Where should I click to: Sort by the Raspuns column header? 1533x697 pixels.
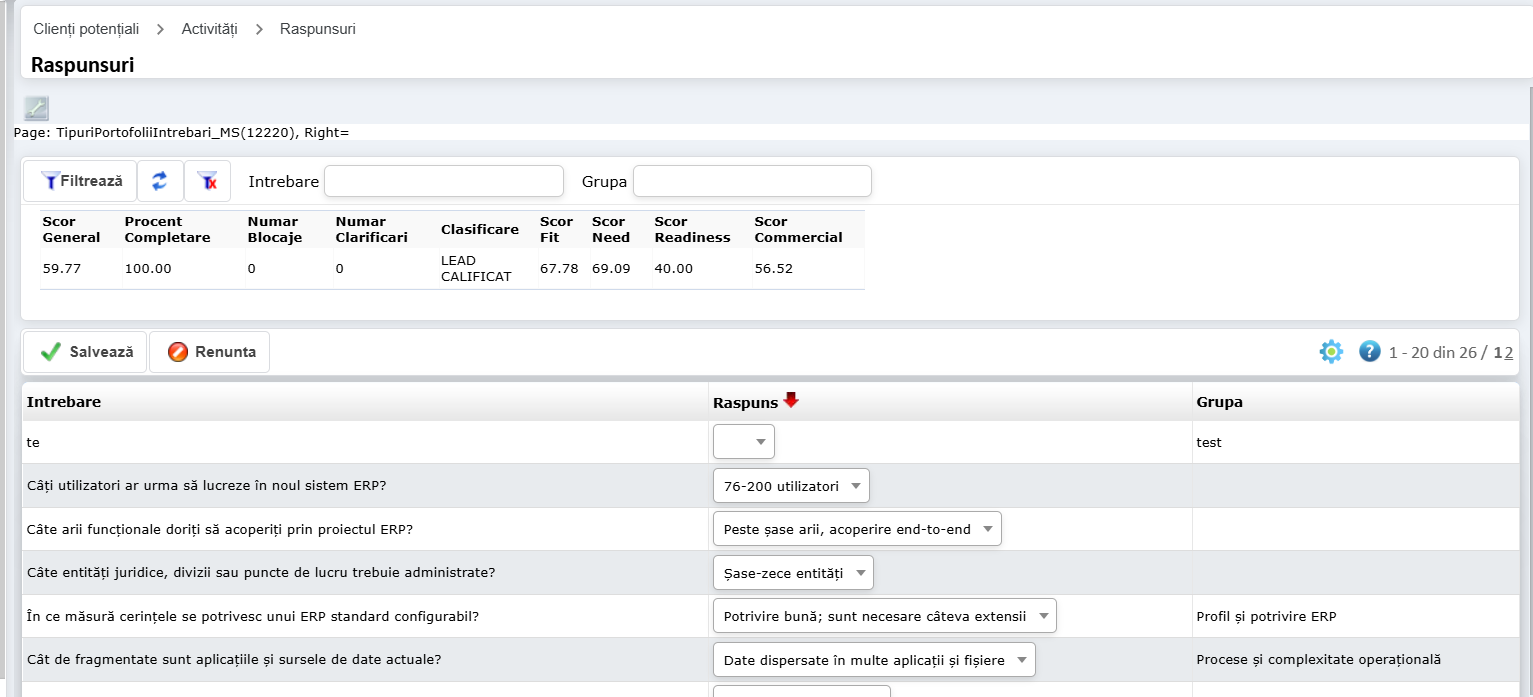pos(745,402)
